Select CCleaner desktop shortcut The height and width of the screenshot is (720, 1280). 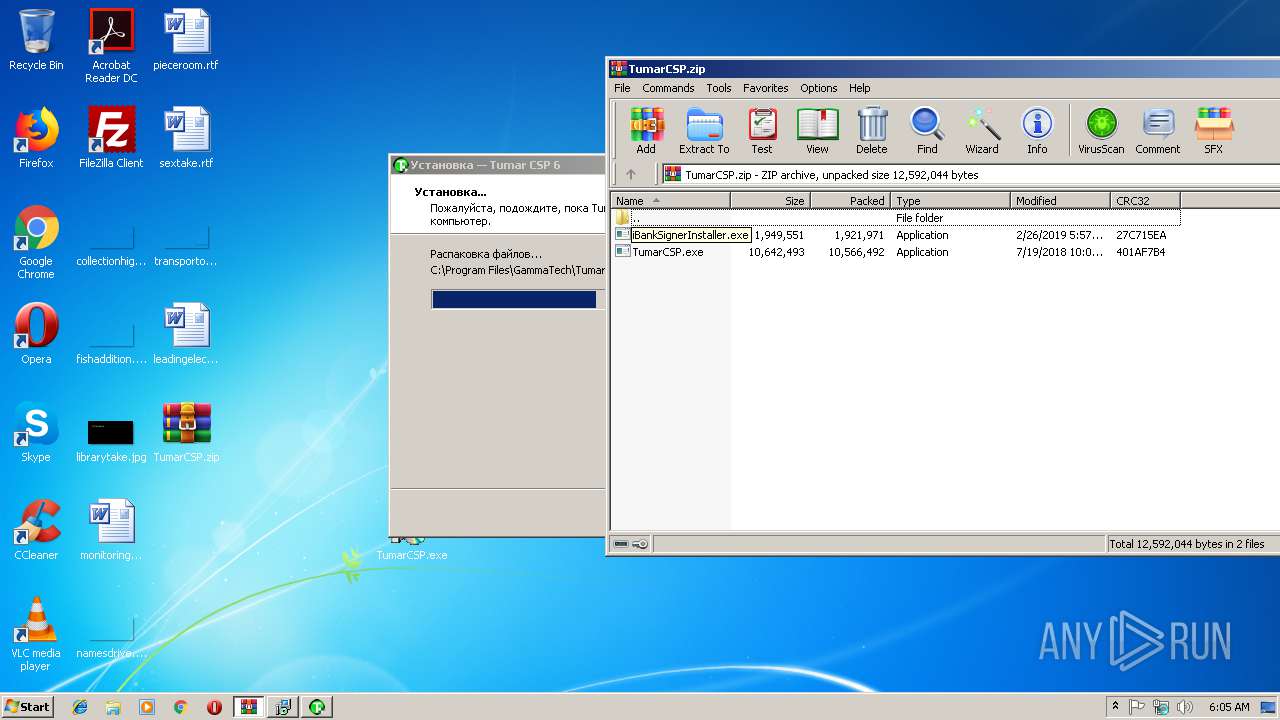pos(36,530)
